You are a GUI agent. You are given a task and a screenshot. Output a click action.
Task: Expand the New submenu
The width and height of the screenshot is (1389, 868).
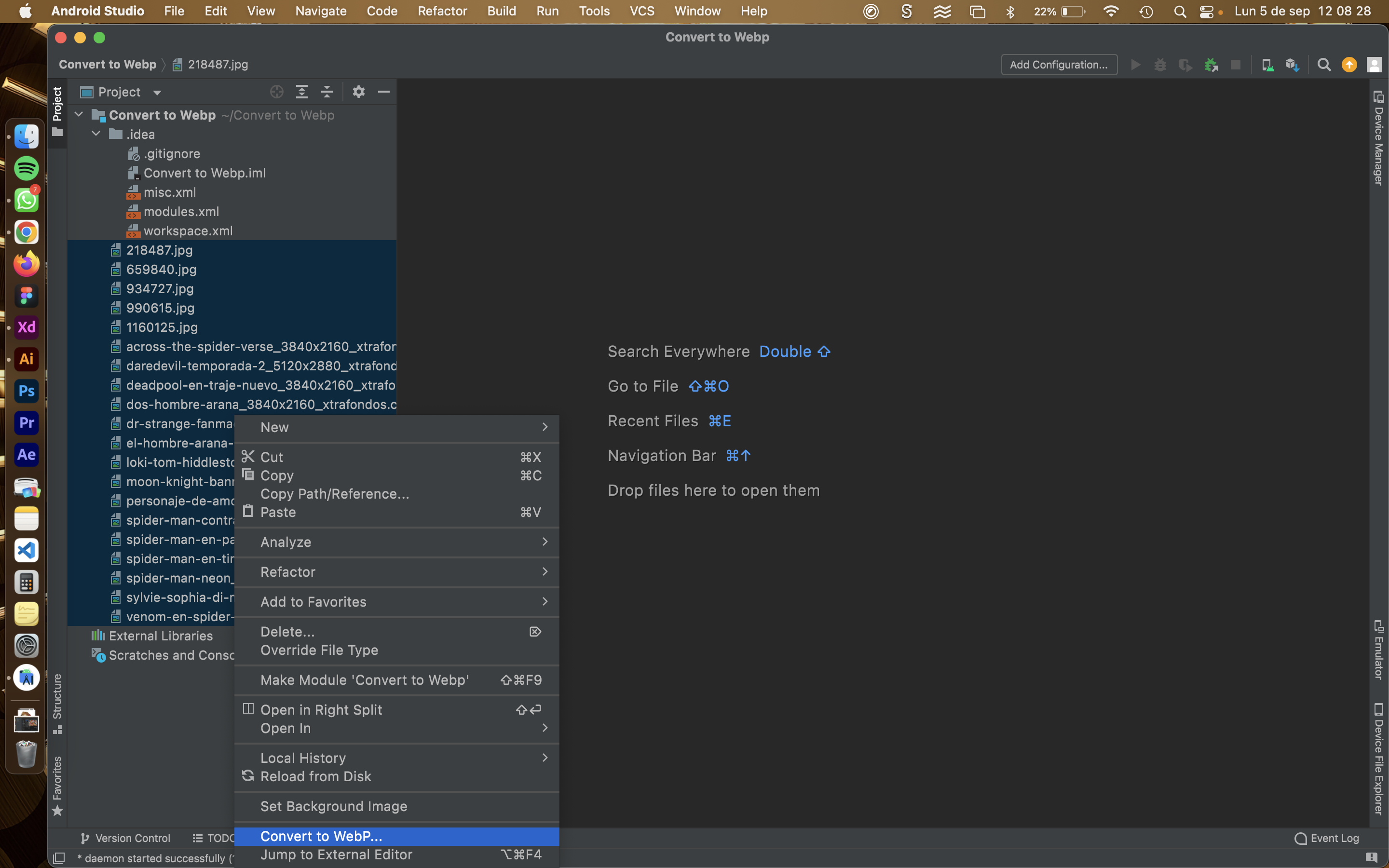click(396, 427)
